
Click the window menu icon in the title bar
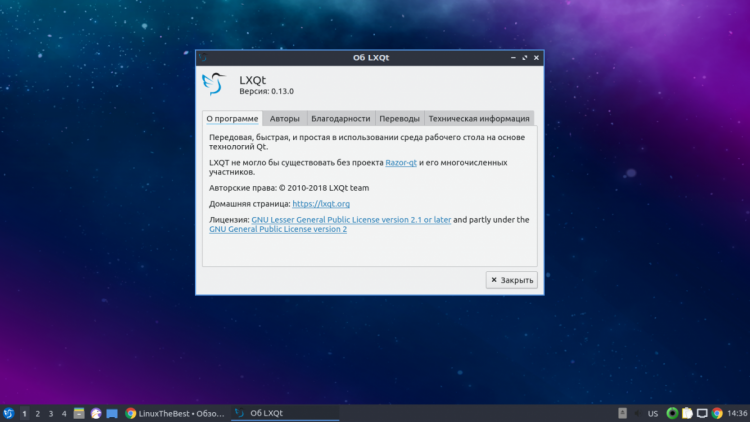pyautogui.click(x=203, y=57)
